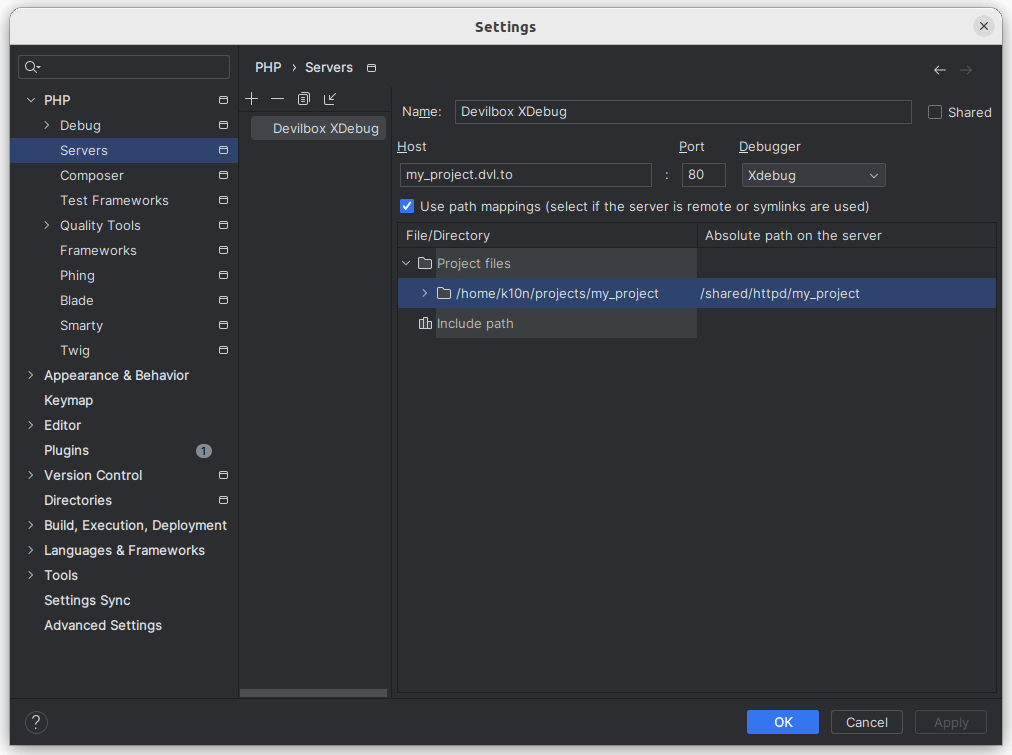Click the remove server minus icon
Image resolution: width=1012 pixels, height=755 pixels.
coord(278,99)
